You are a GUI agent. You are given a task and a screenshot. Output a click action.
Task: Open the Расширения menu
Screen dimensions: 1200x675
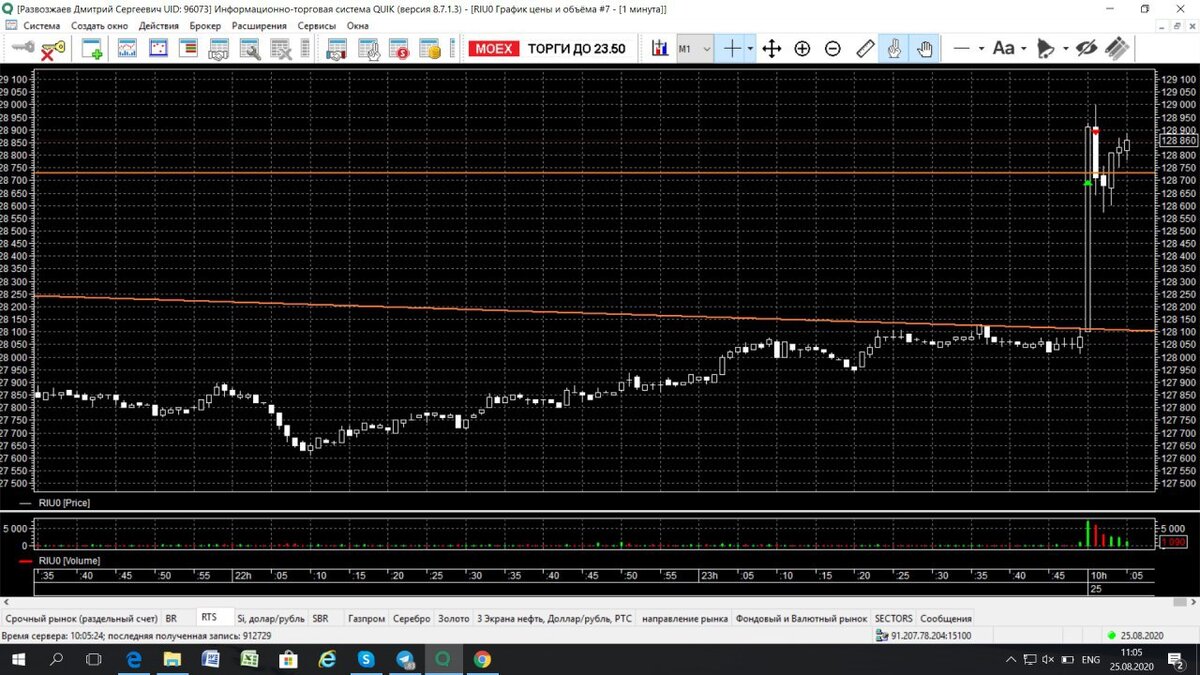258,26
